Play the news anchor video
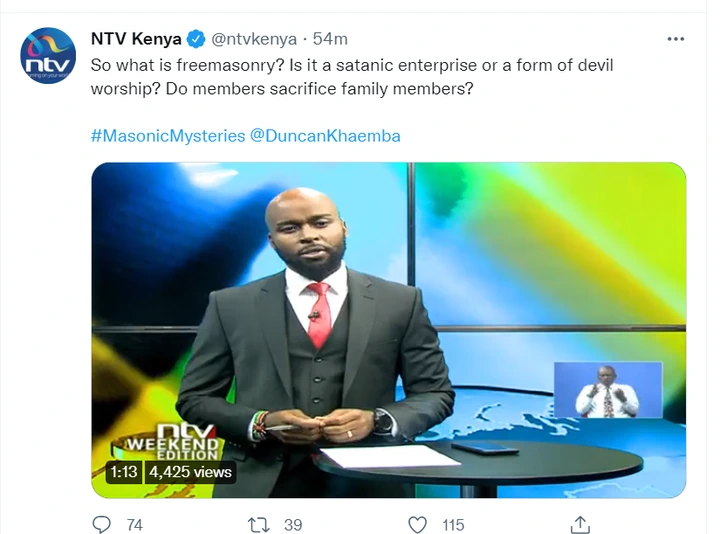 (x=388, y=330)
